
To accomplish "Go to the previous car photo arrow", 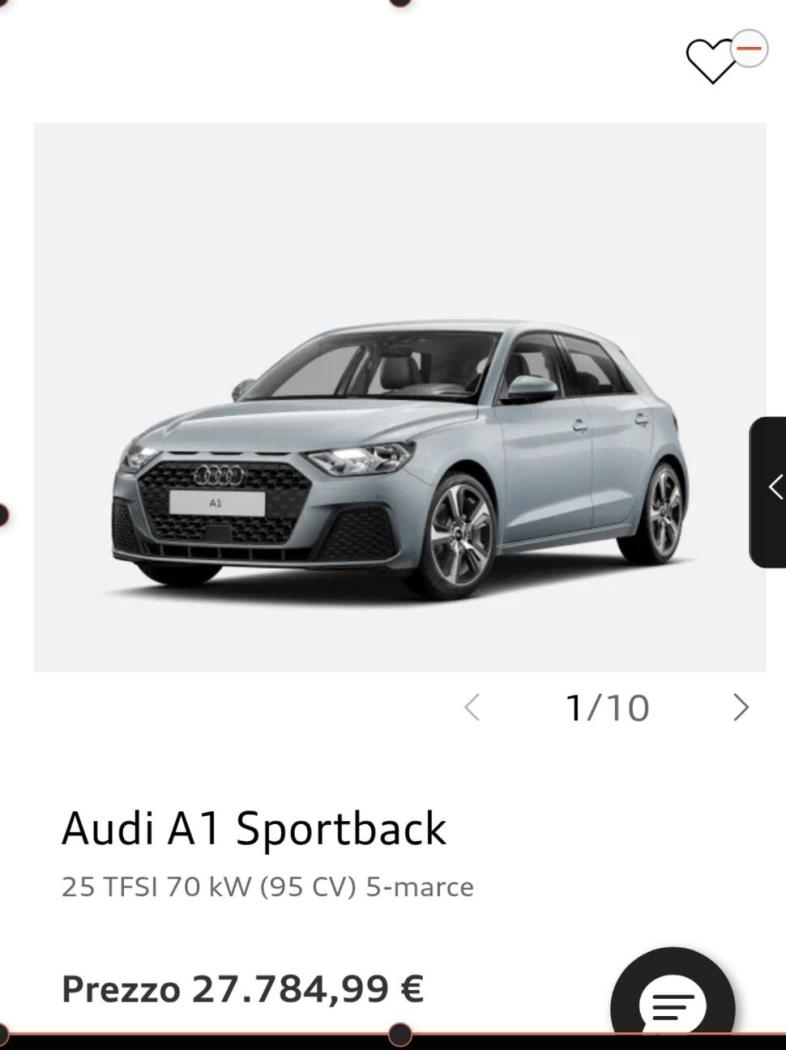I will coord(472,707).
